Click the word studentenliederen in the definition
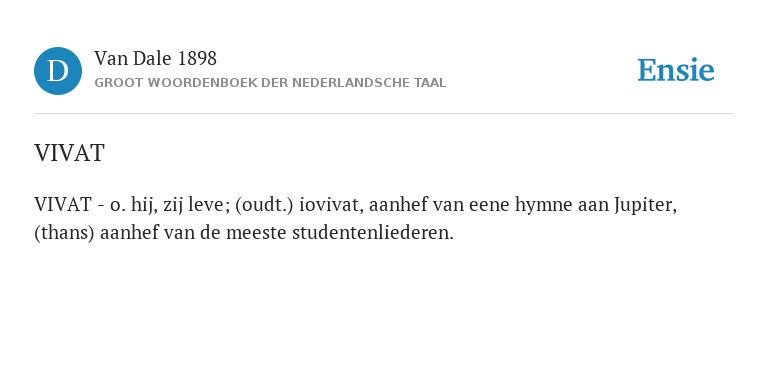Viewport: 768px width, 384px height. tap(373, 233)
